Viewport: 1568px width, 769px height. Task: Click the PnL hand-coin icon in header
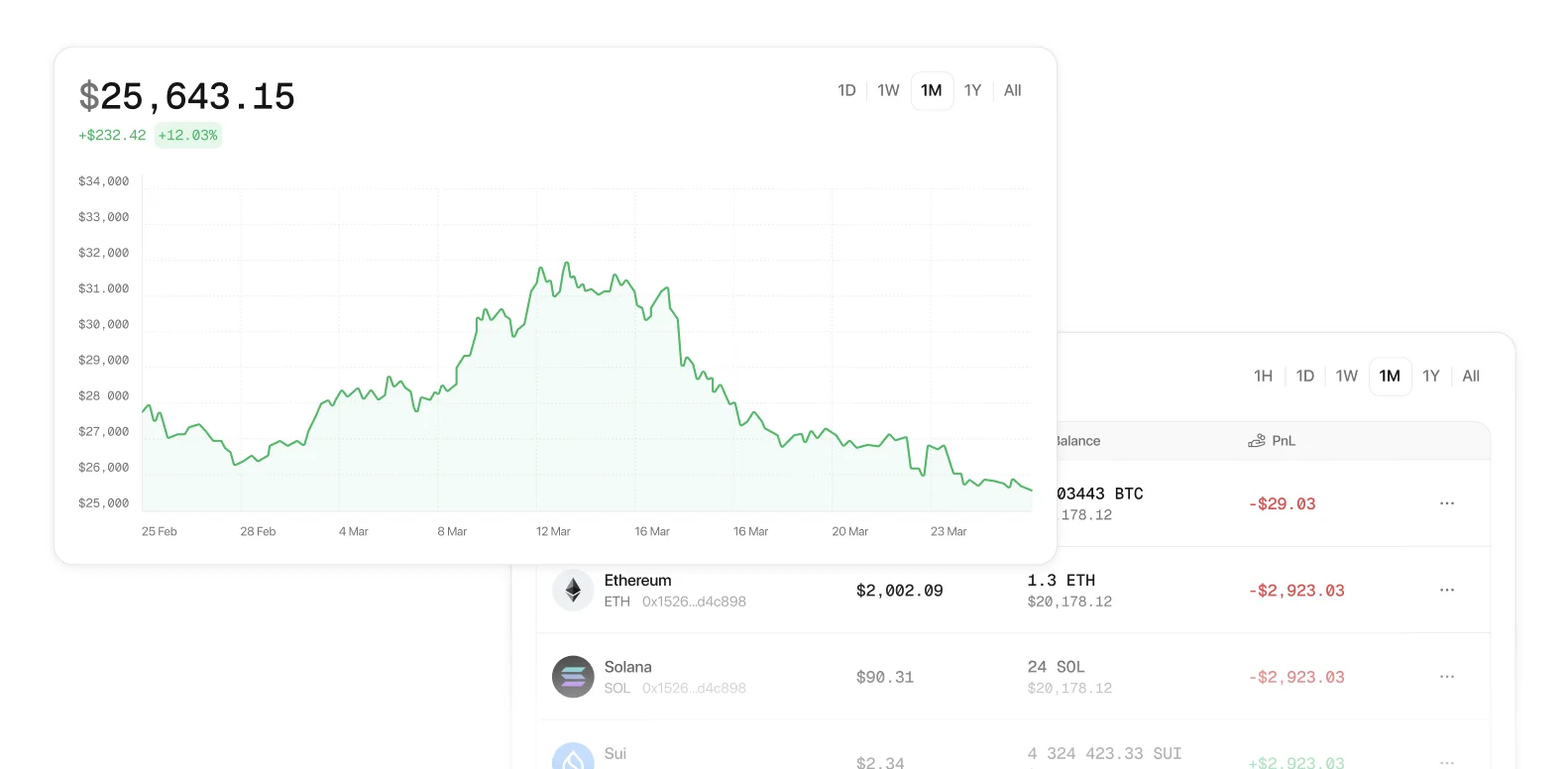pos(1257,441)
